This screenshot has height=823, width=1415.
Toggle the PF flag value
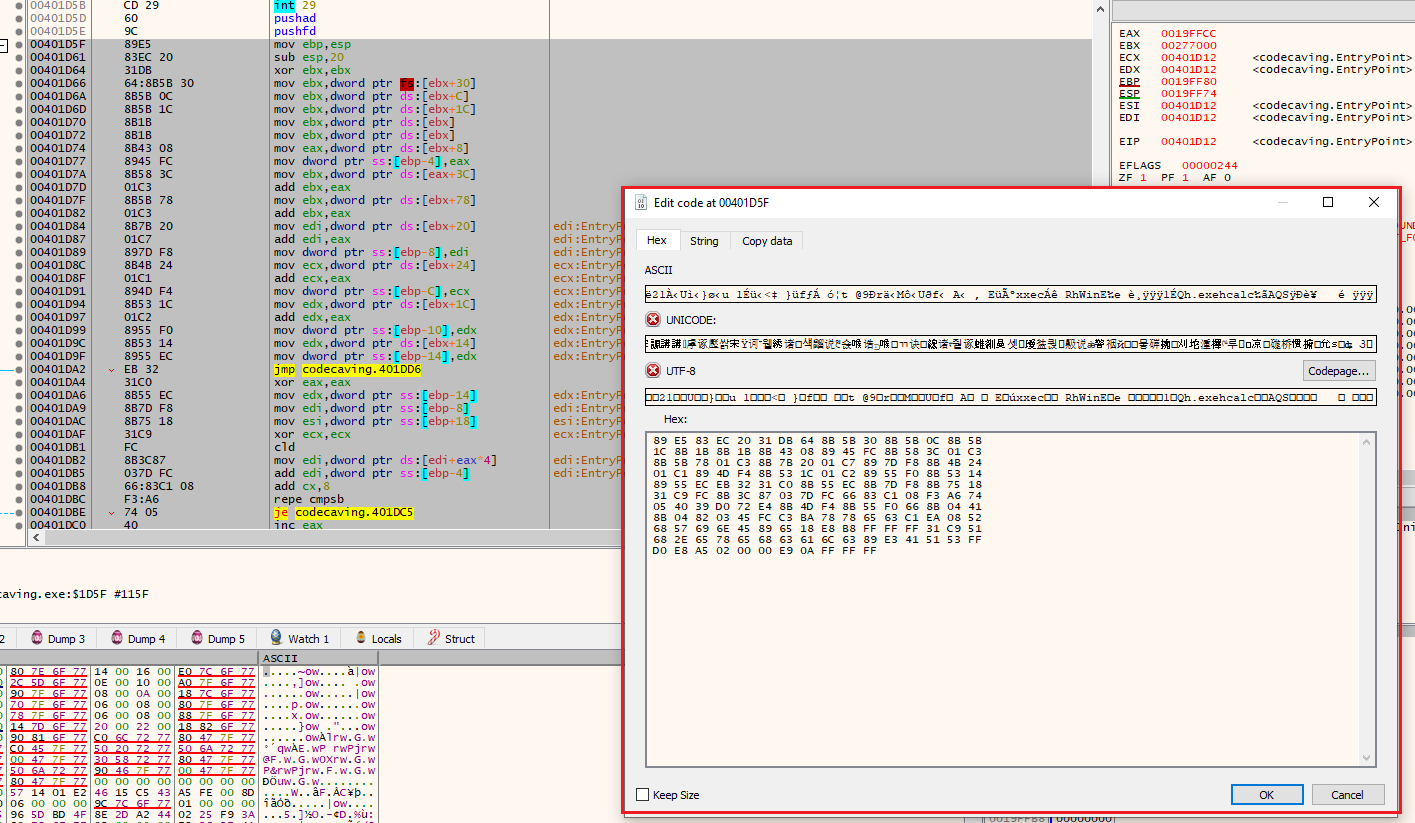[x=1184, y=177]
